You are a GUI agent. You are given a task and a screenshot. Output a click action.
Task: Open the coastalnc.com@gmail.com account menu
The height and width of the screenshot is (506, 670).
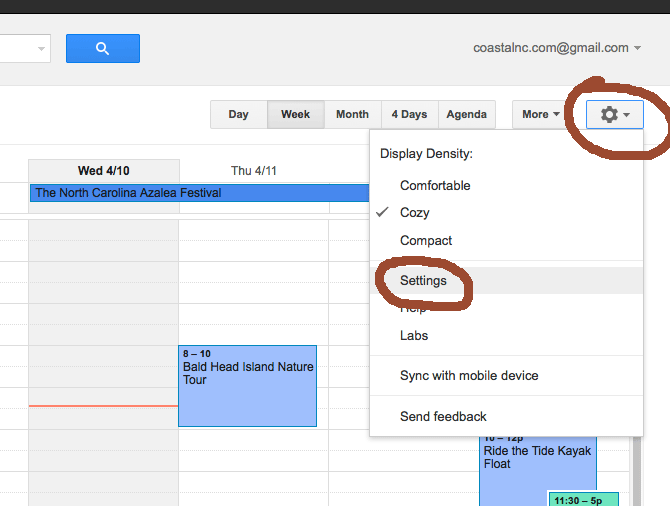tap(557, 48)
